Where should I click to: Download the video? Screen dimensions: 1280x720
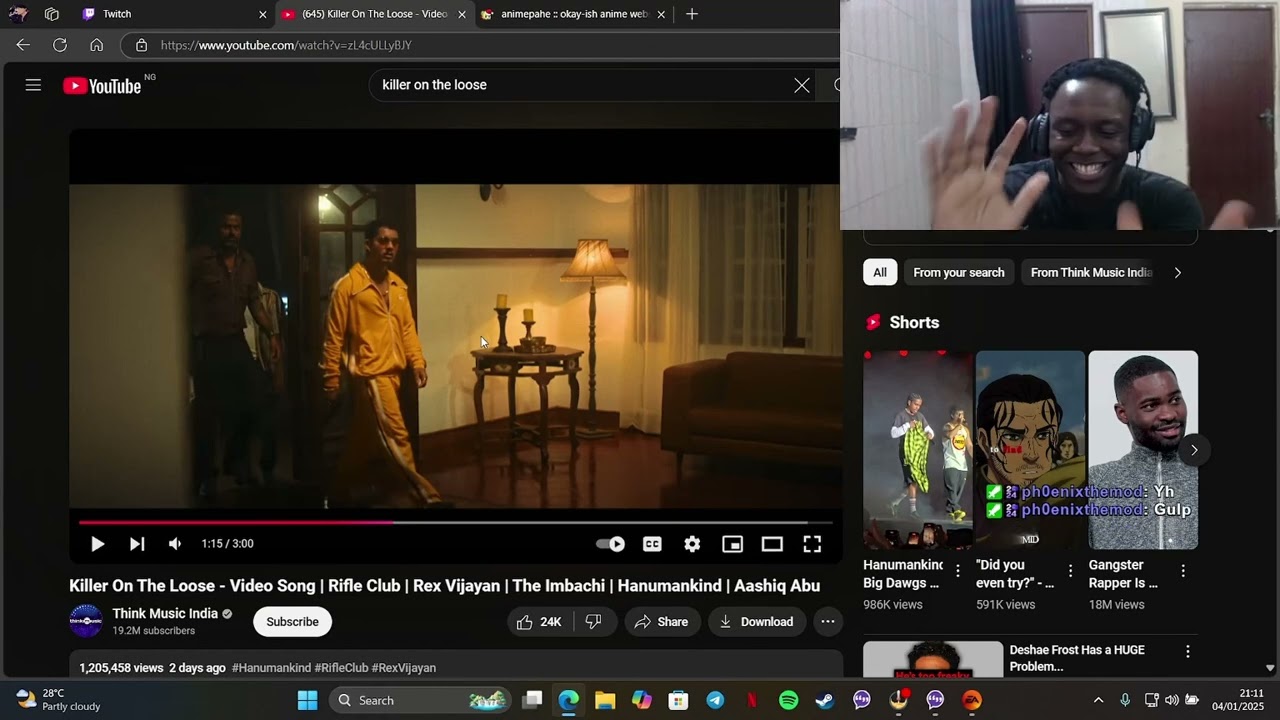[757, 622]
